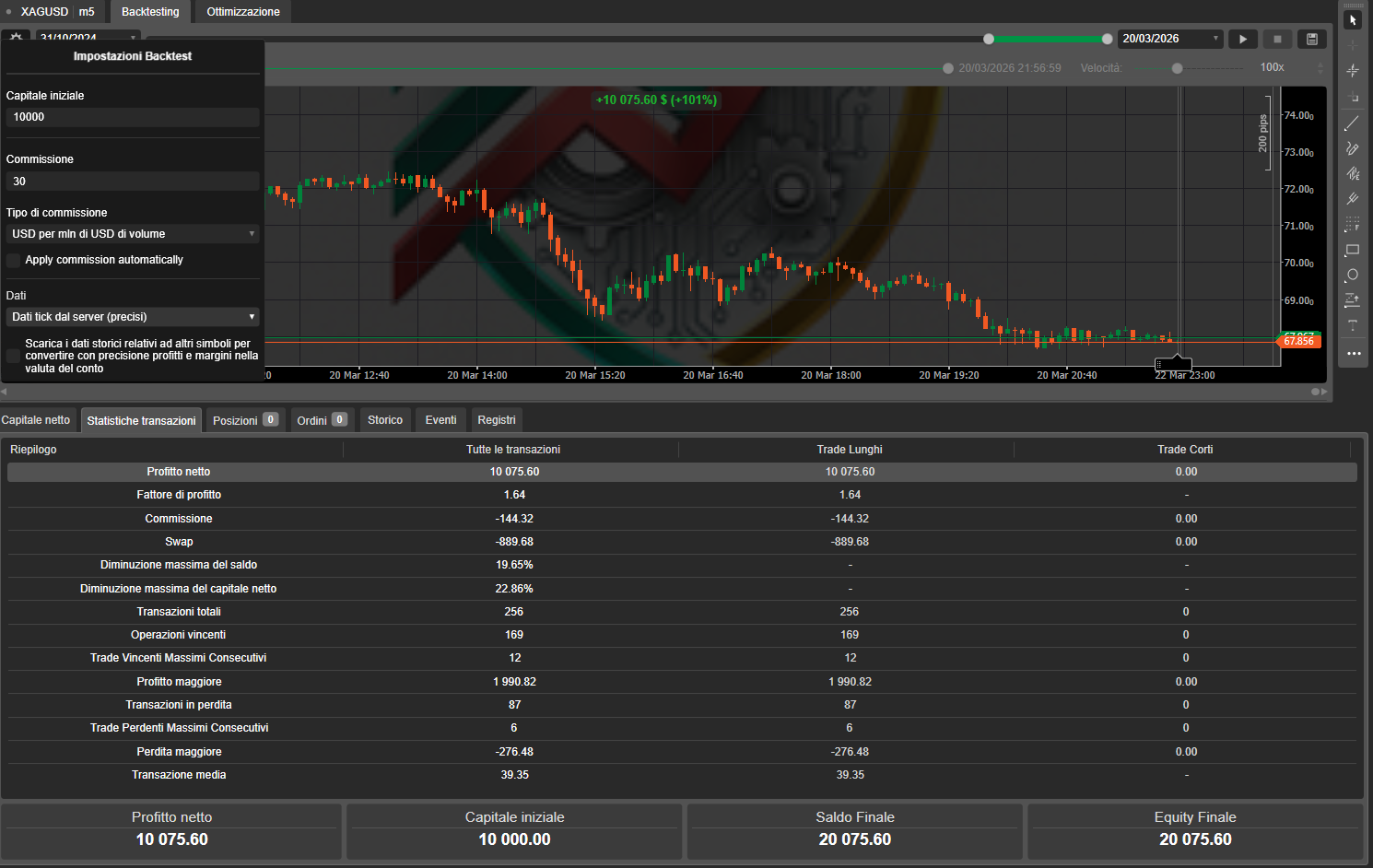
Task: Click the save backtest floppy disk icon
Action: (x=1311, y=39)
